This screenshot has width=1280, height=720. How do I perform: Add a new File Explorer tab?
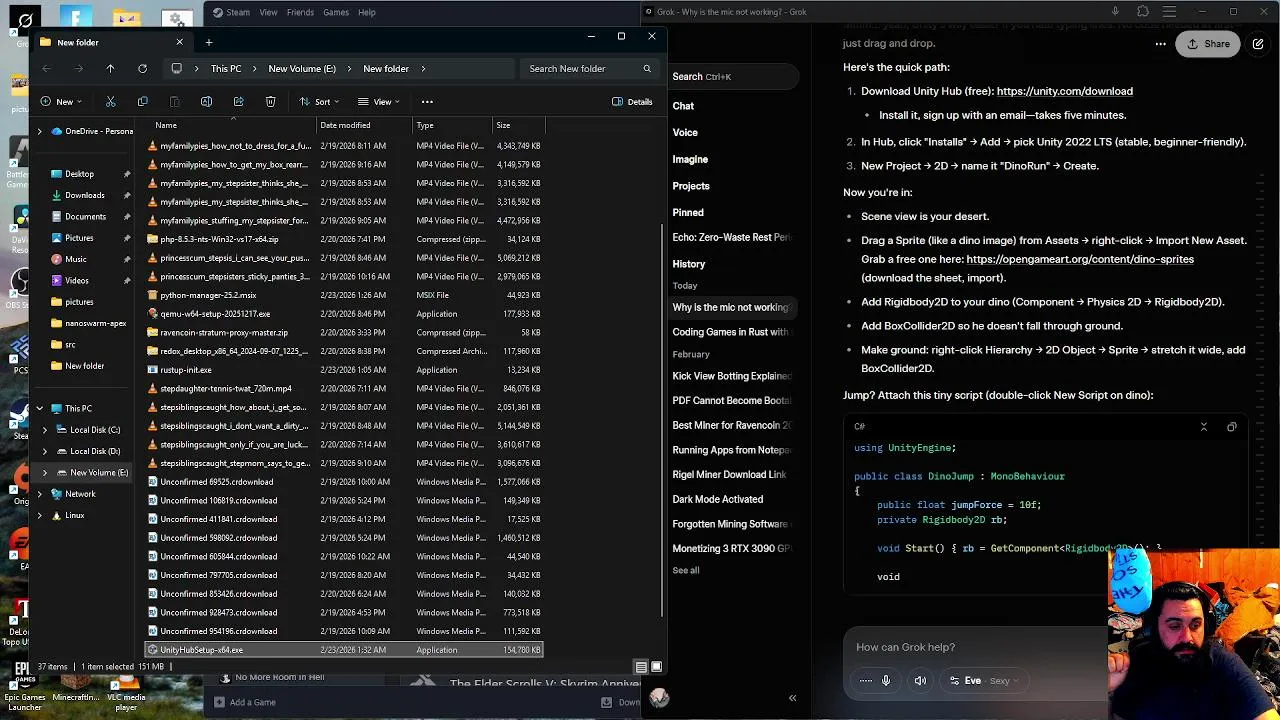209,42
